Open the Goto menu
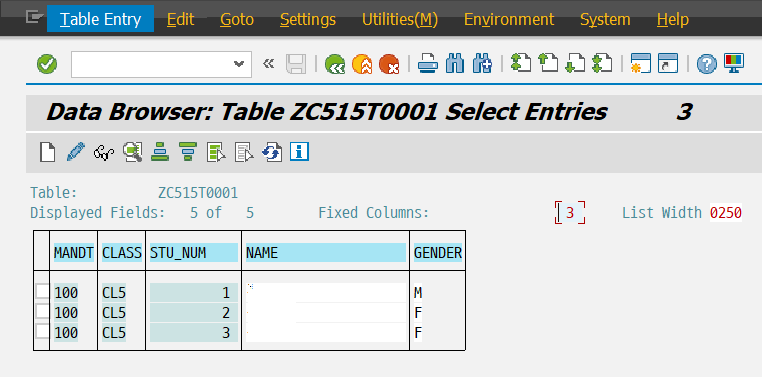 pos(237,19)
